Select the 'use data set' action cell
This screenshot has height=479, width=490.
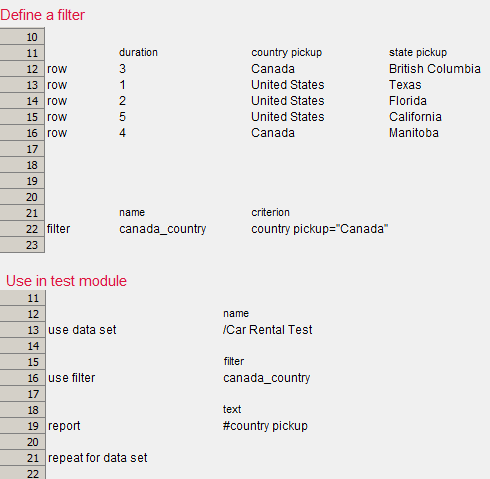click(x=82, y=330)
